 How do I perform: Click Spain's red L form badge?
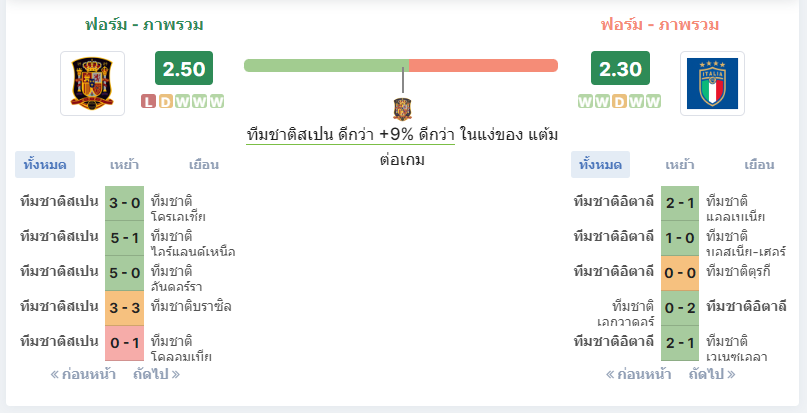(x=148, y=101)
